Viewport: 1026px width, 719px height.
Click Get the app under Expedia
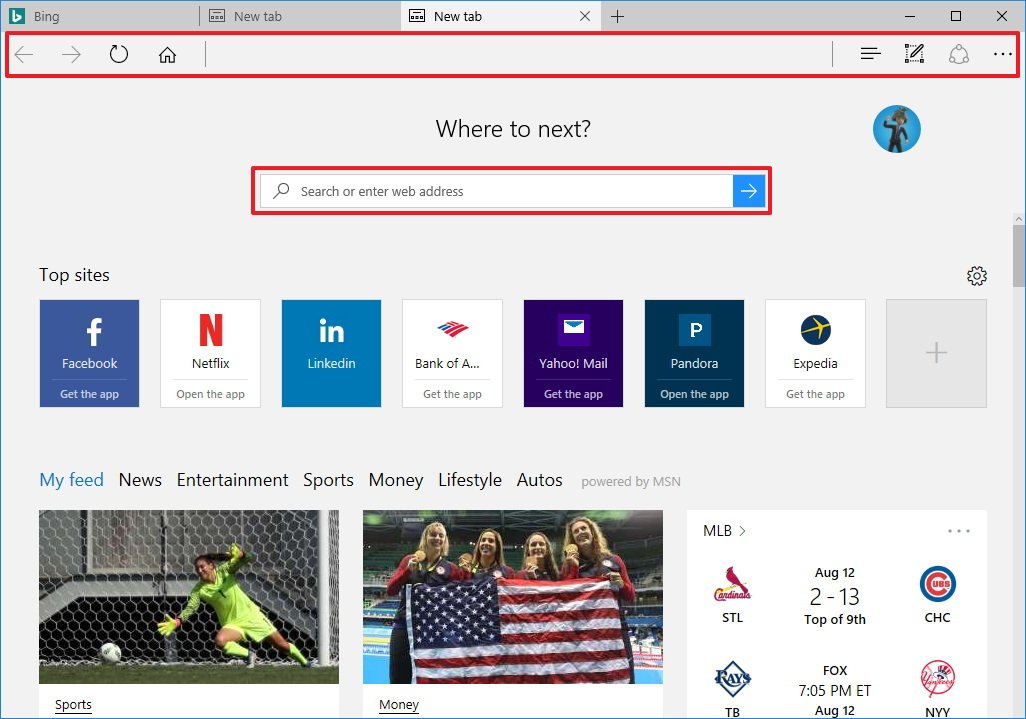pyautogui.click(x=815, y=394)
